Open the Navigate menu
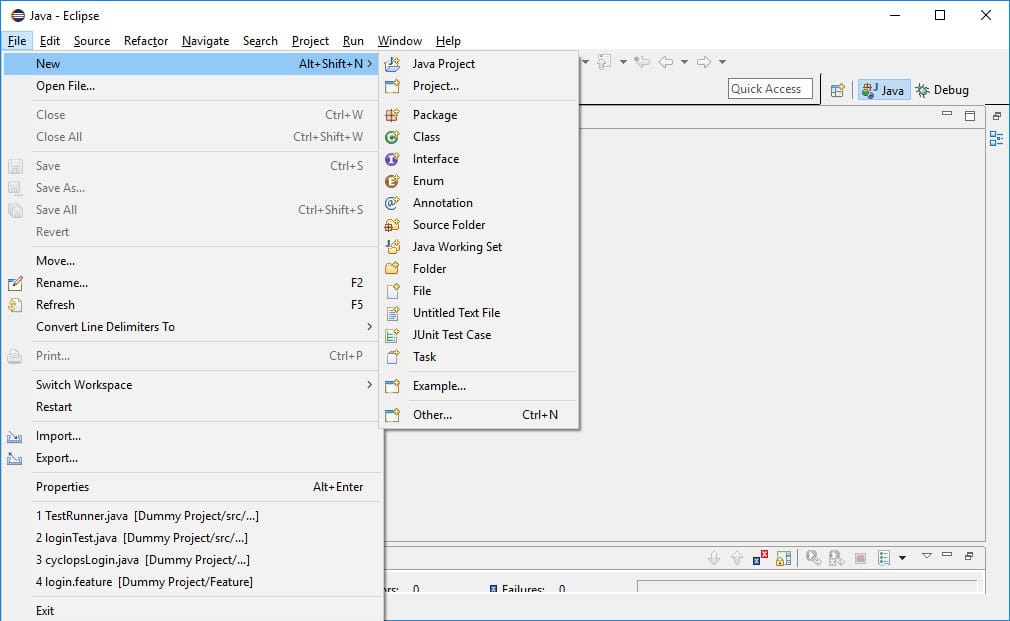This screenshot has width=1010, height=621. pyautogui.click(x=205, y=41)
